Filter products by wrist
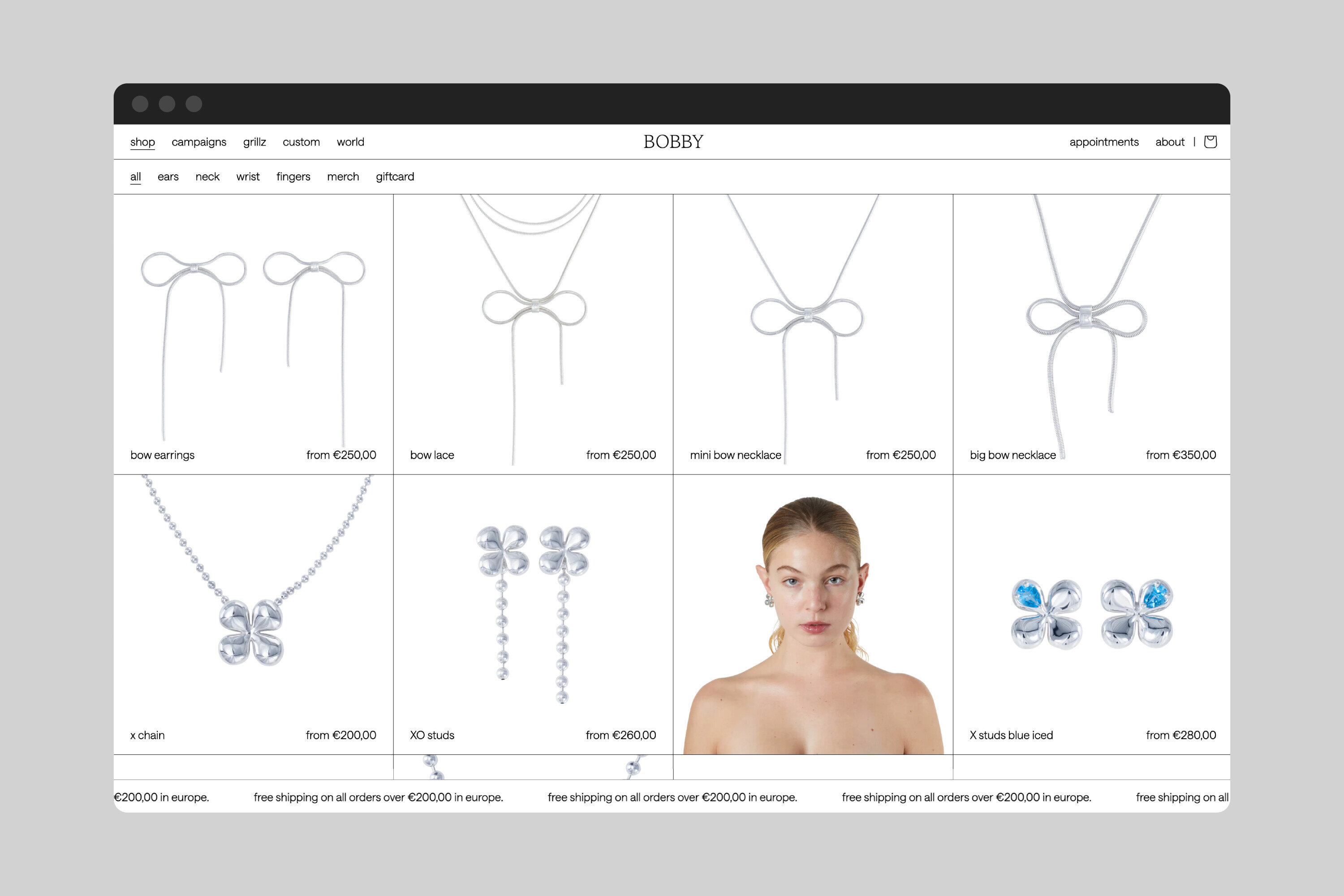This screenshot has width=1344, height=896. coord(247,177)
